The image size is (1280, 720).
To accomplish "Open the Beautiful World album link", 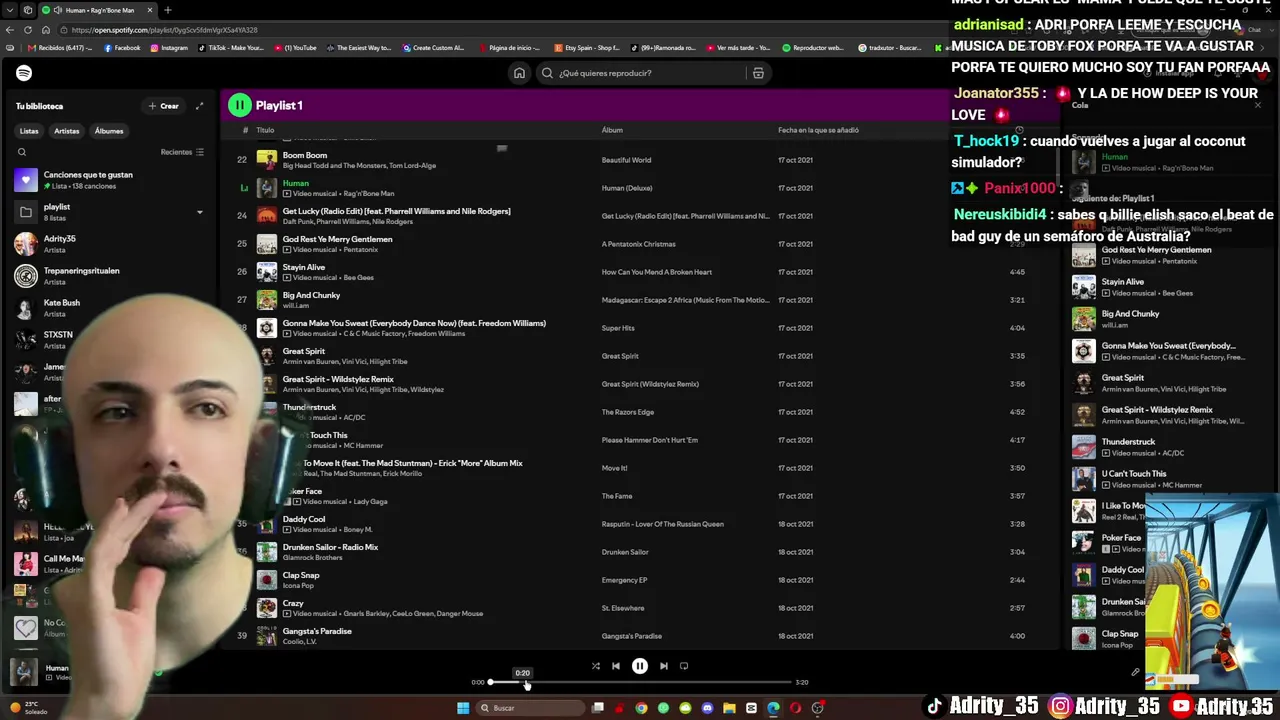I will click(626, 160).
